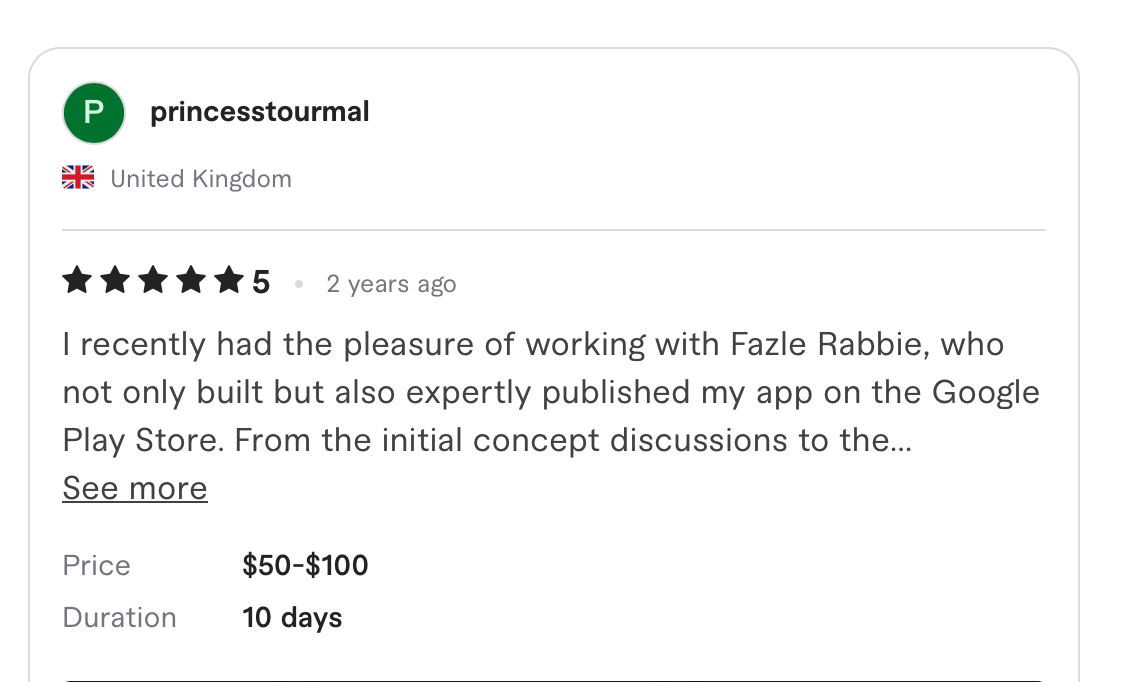Click the 10 days duration value
The image size is (1122, 682).
click(291, 617)
